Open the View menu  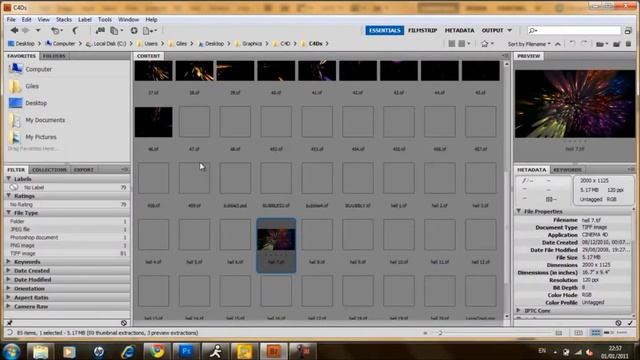click(x=44, y=20)
